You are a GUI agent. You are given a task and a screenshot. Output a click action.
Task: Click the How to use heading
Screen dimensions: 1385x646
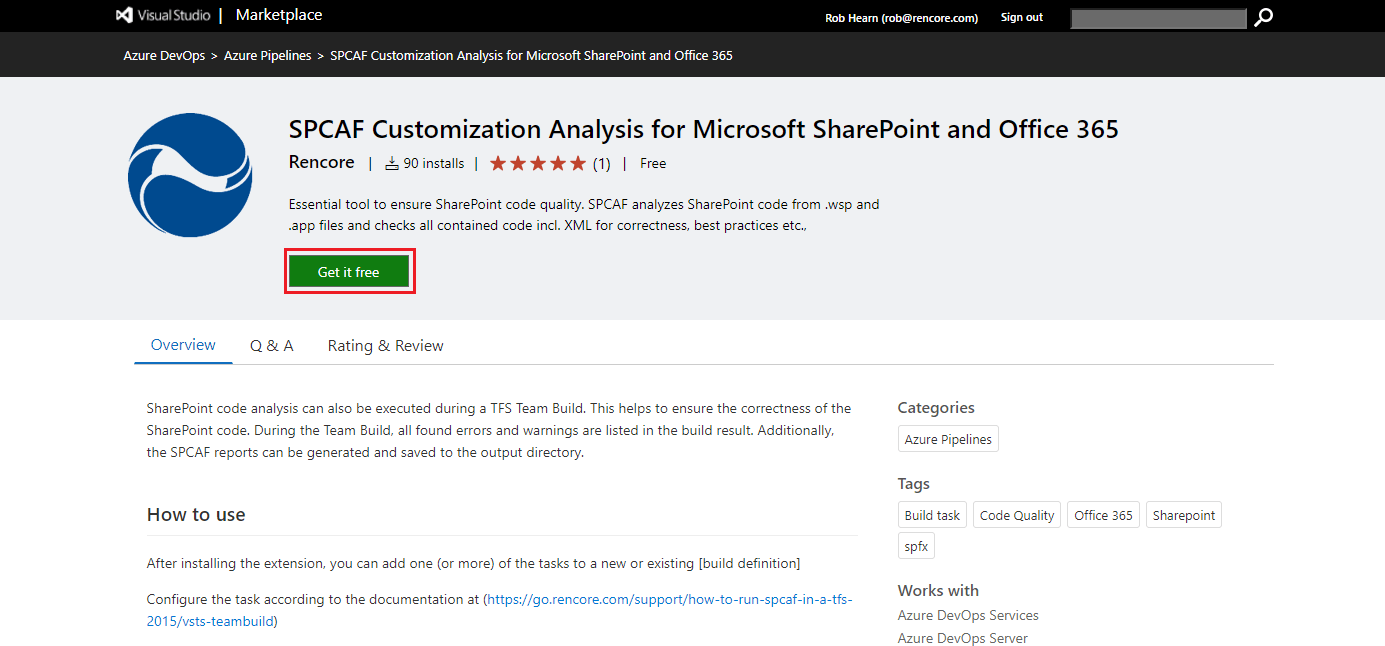(x=196, y=515)
